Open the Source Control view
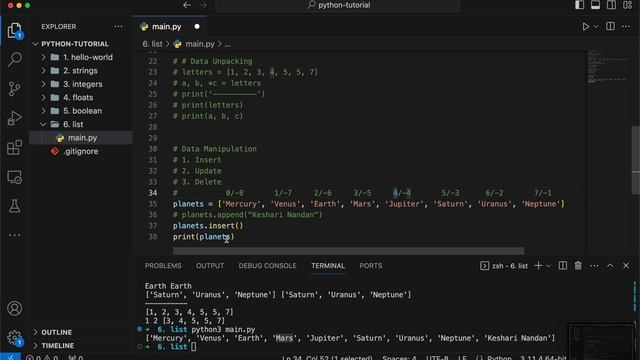Image resolution: width=640 pixels, height=360 pixels. 15,89
